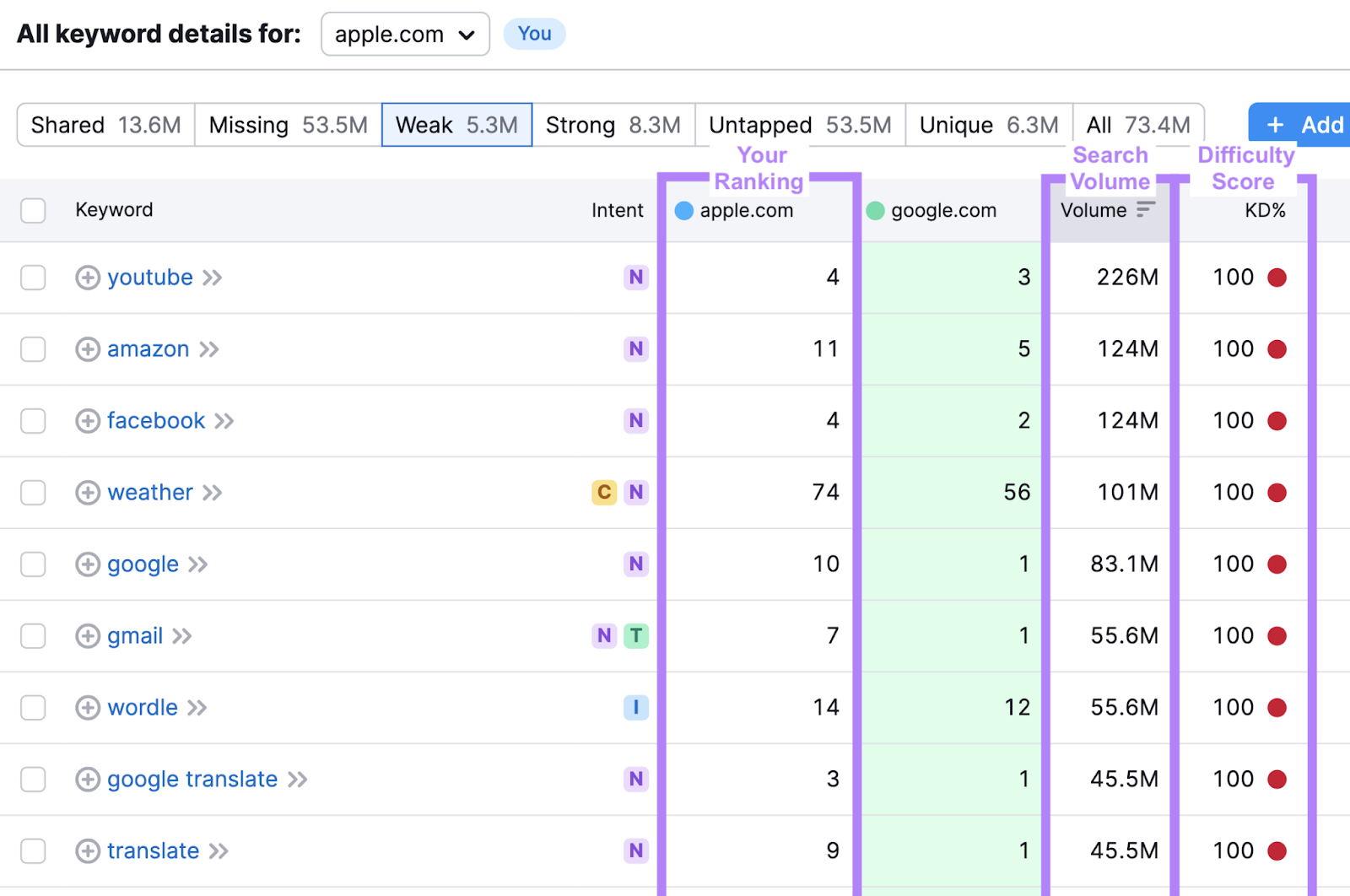Expand details for the youtube keyword
Viewport: 1350px width, 896px height.
(x=88, y=278)
